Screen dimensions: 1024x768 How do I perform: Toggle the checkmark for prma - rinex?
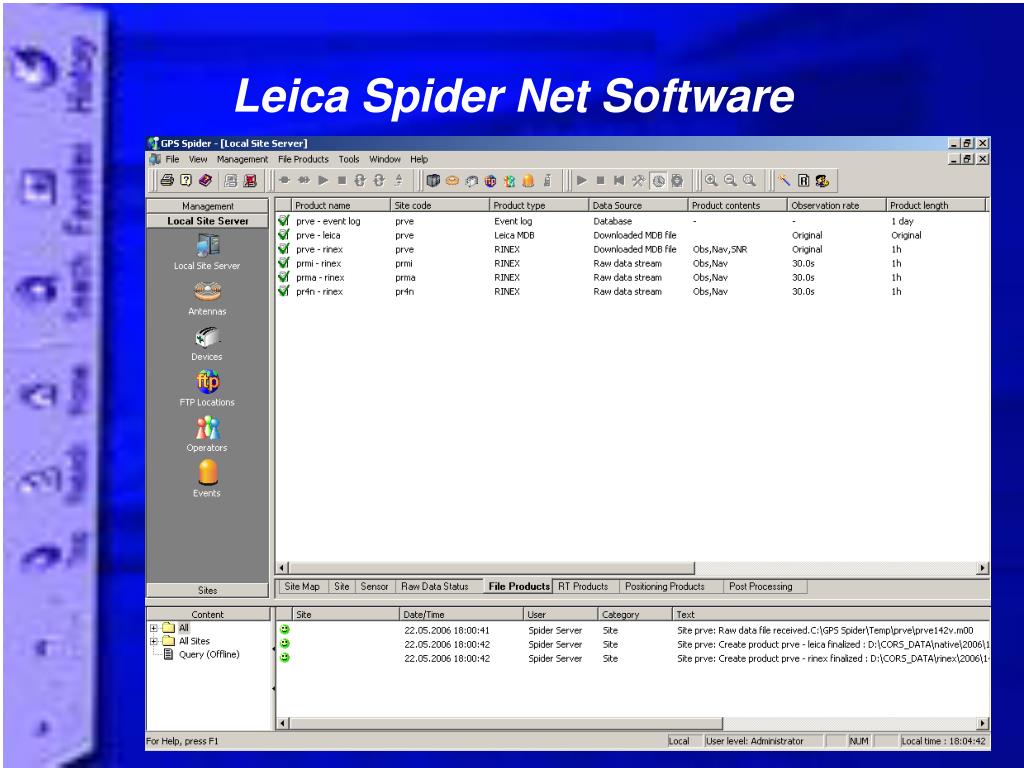point(283,277)
